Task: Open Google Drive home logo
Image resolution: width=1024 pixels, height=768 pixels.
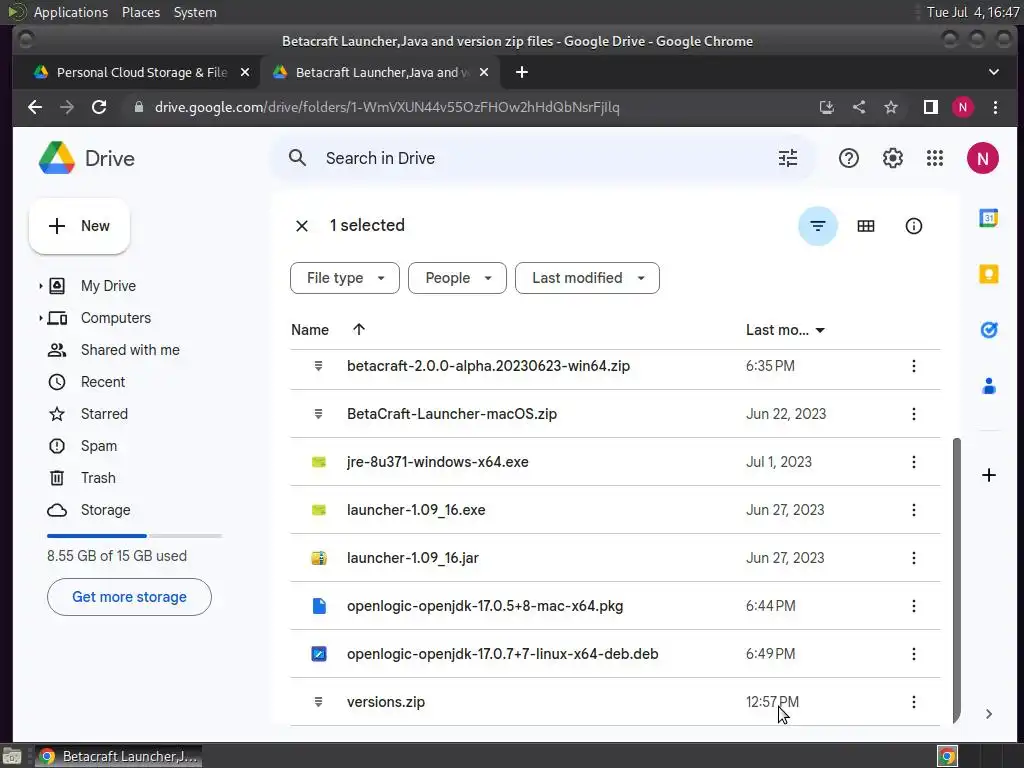Action: click(x=57, y=158)
